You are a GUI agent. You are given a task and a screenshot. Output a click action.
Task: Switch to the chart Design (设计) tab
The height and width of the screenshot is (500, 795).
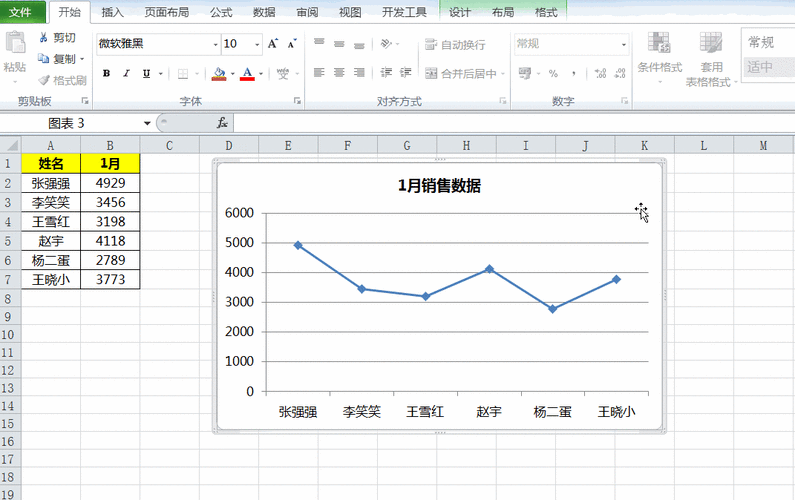460,12
